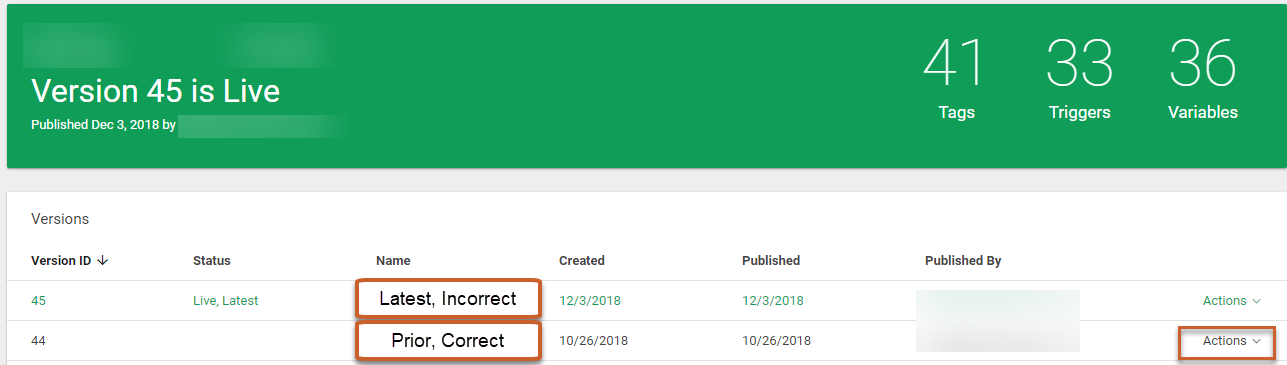Click the Created date 10/26/2018 for version 44
This screenshot has width=1287, height=365.
click(593, 341)
